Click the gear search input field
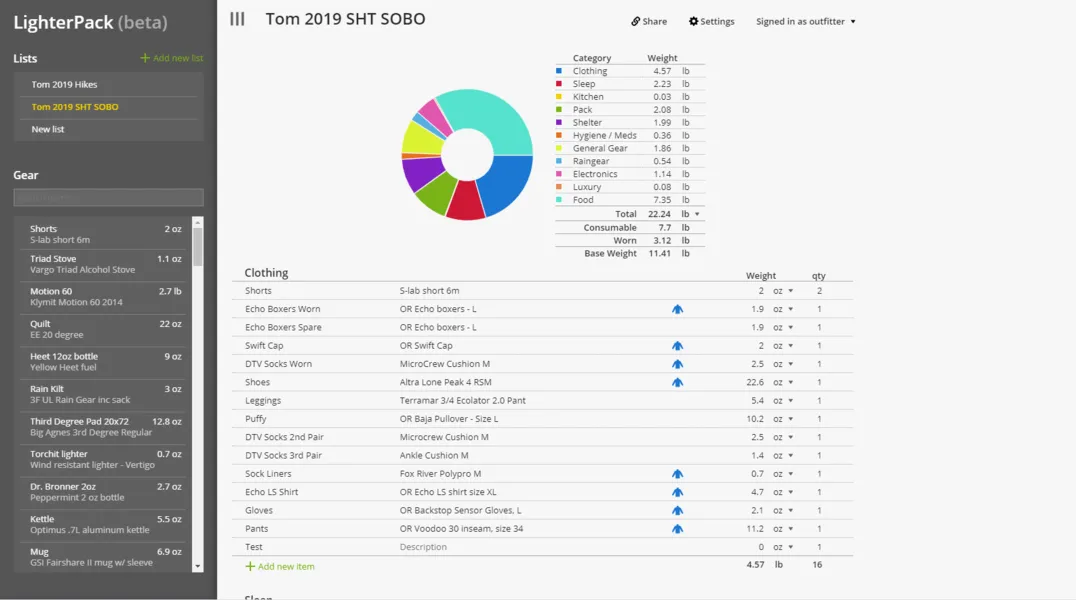Screen dimensions: 1076x600 coord(108,198)
